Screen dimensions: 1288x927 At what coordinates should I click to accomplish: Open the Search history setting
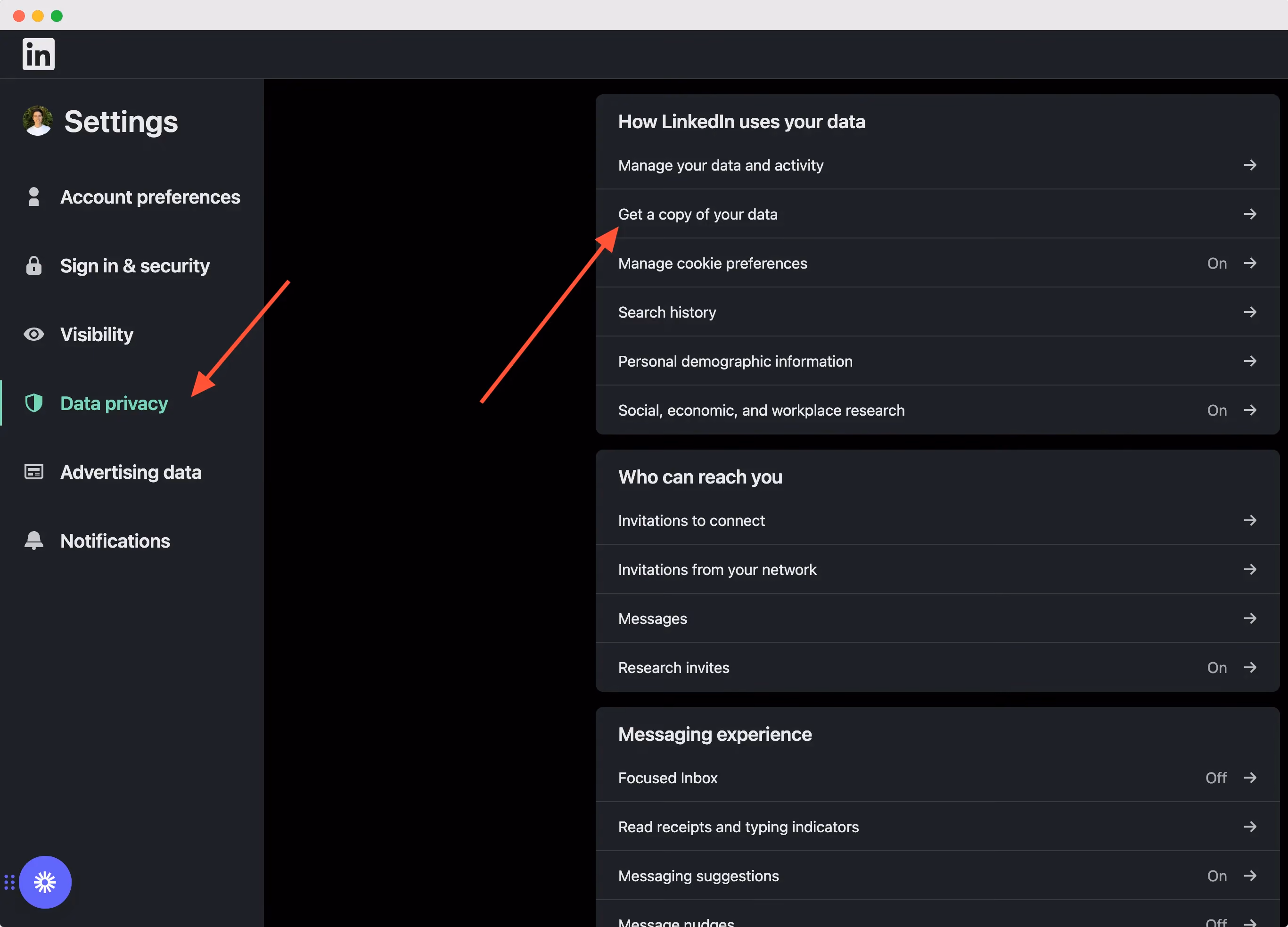coord(937,312)
